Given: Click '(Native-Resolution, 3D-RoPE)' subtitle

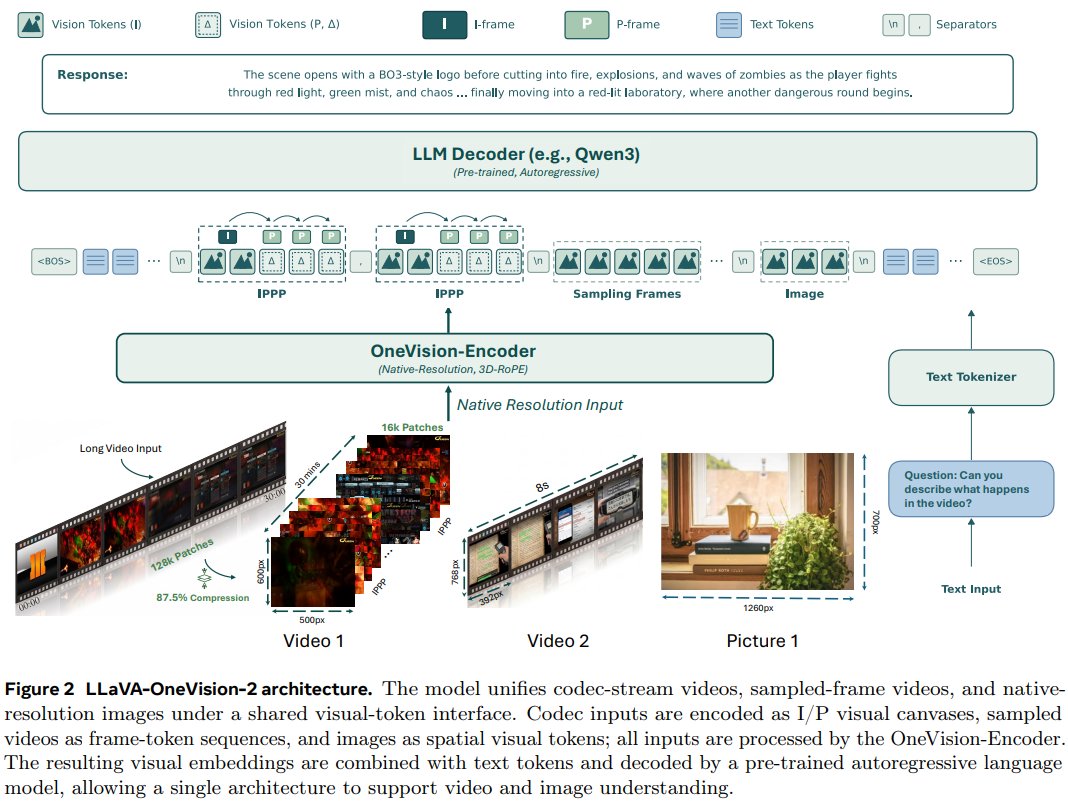Looking at the screenshot, I should click(x=453, y=369).
